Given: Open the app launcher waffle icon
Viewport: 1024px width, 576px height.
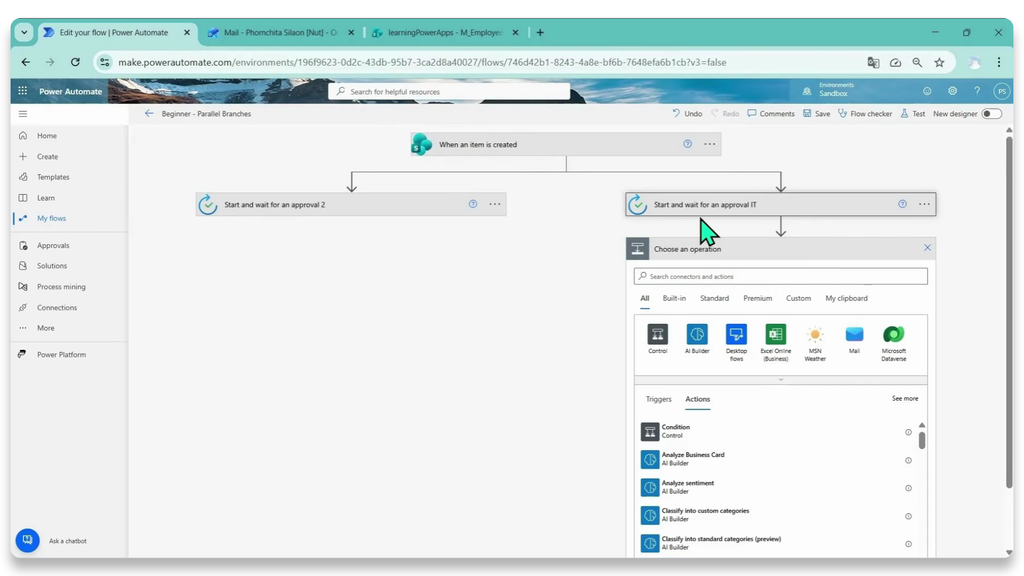Looking at the screenshot, I should (23, 91).
